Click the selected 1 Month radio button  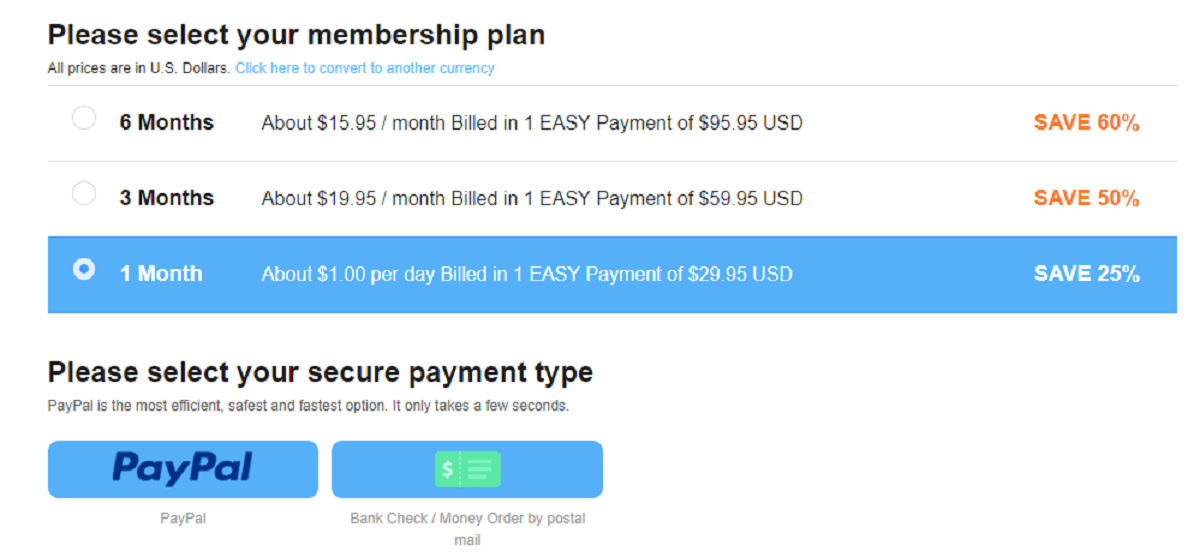tap(84, 269)
